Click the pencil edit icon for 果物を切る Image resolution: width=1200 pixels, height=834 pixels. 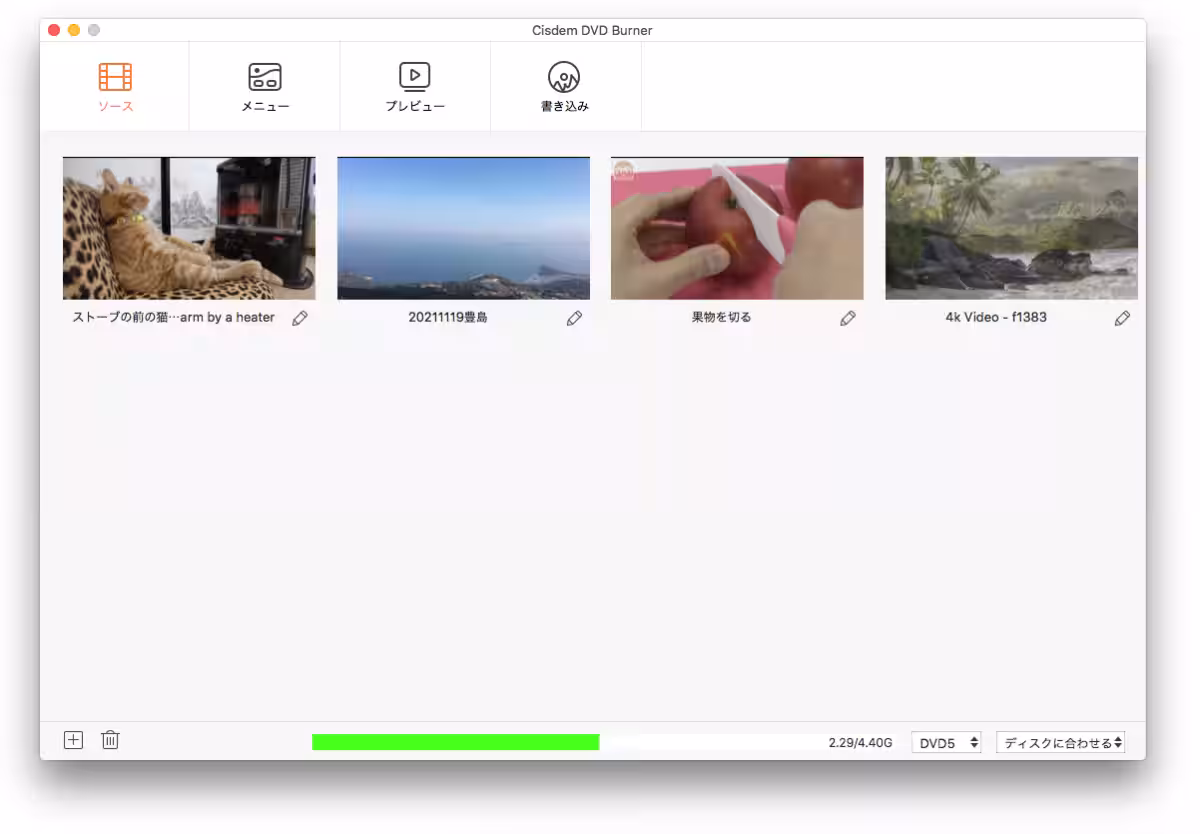[848, 318]
